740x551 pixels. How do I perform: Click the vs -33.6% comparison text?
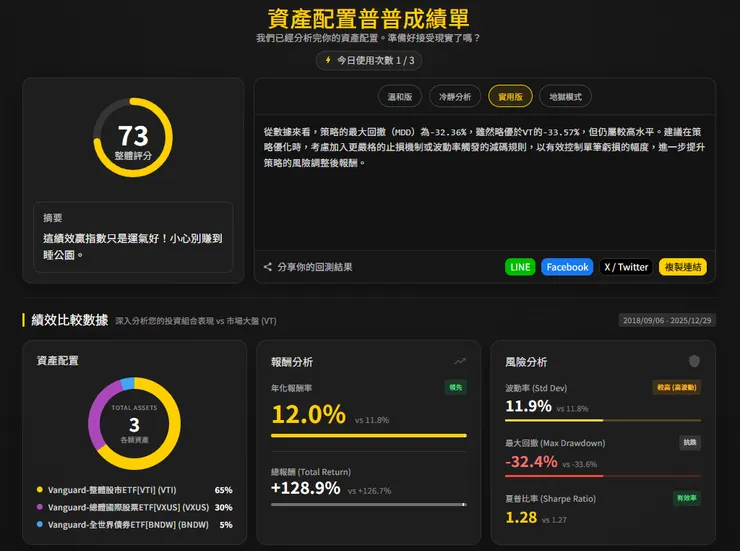[580, 464]
